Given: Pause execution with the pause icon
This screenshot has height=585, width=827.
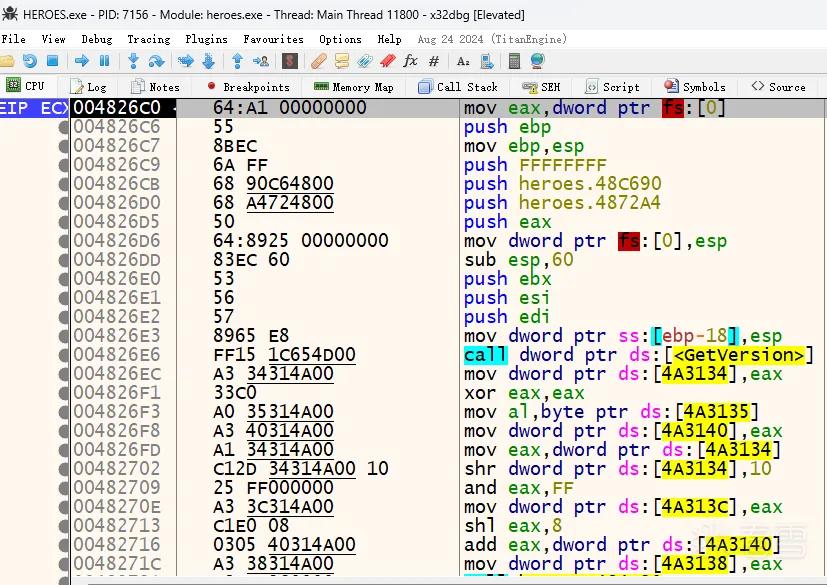Looking at the screenshot, I should coord(104,61).
